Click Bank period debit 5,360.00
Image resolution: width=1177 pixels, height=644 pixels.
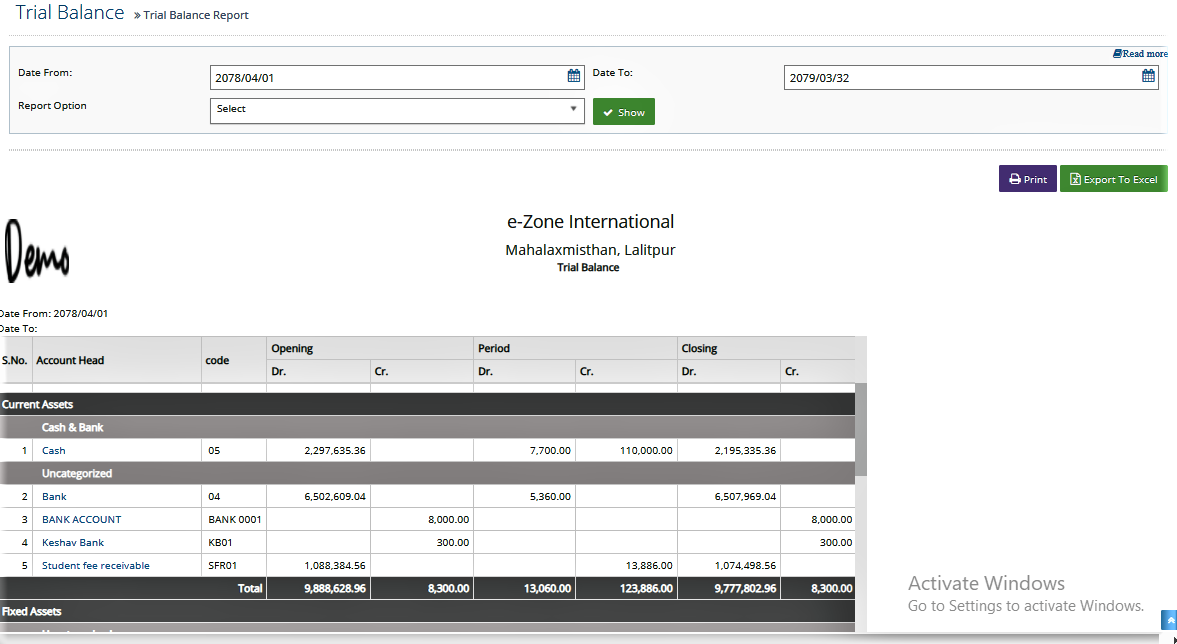point(549,496)
